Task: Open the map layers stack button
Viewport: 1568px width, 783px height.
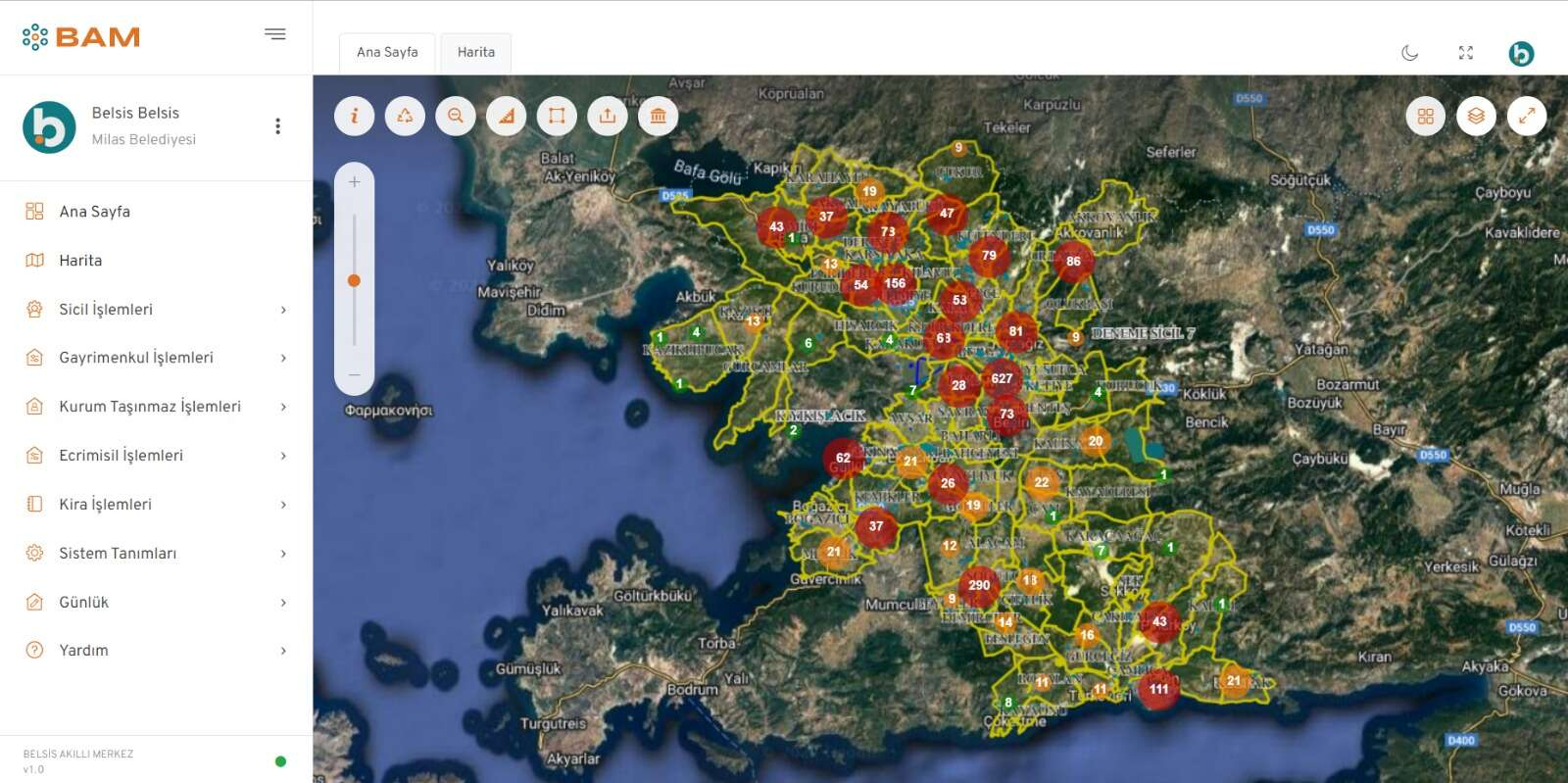Action: click(x=1476, y=116)
